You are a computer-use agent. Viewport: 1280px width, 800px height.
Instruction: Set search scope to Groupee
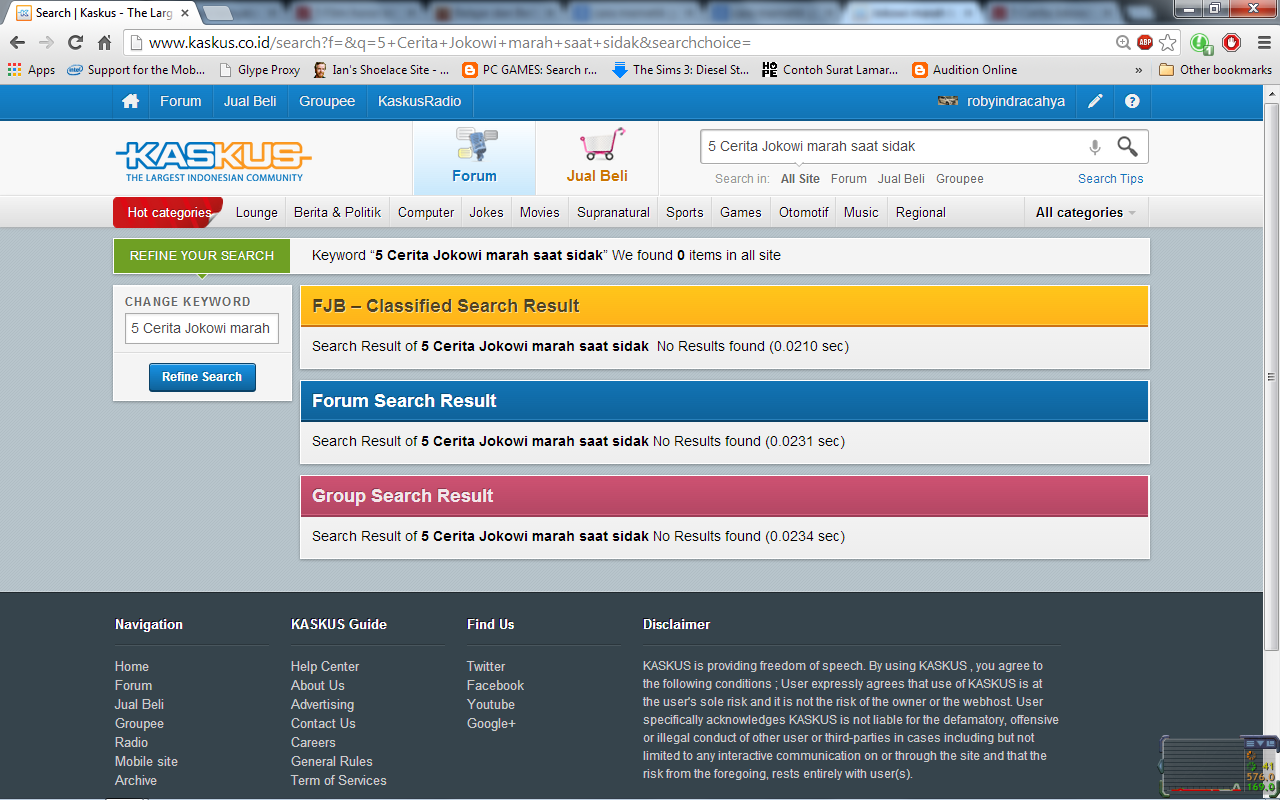point(960,179)
